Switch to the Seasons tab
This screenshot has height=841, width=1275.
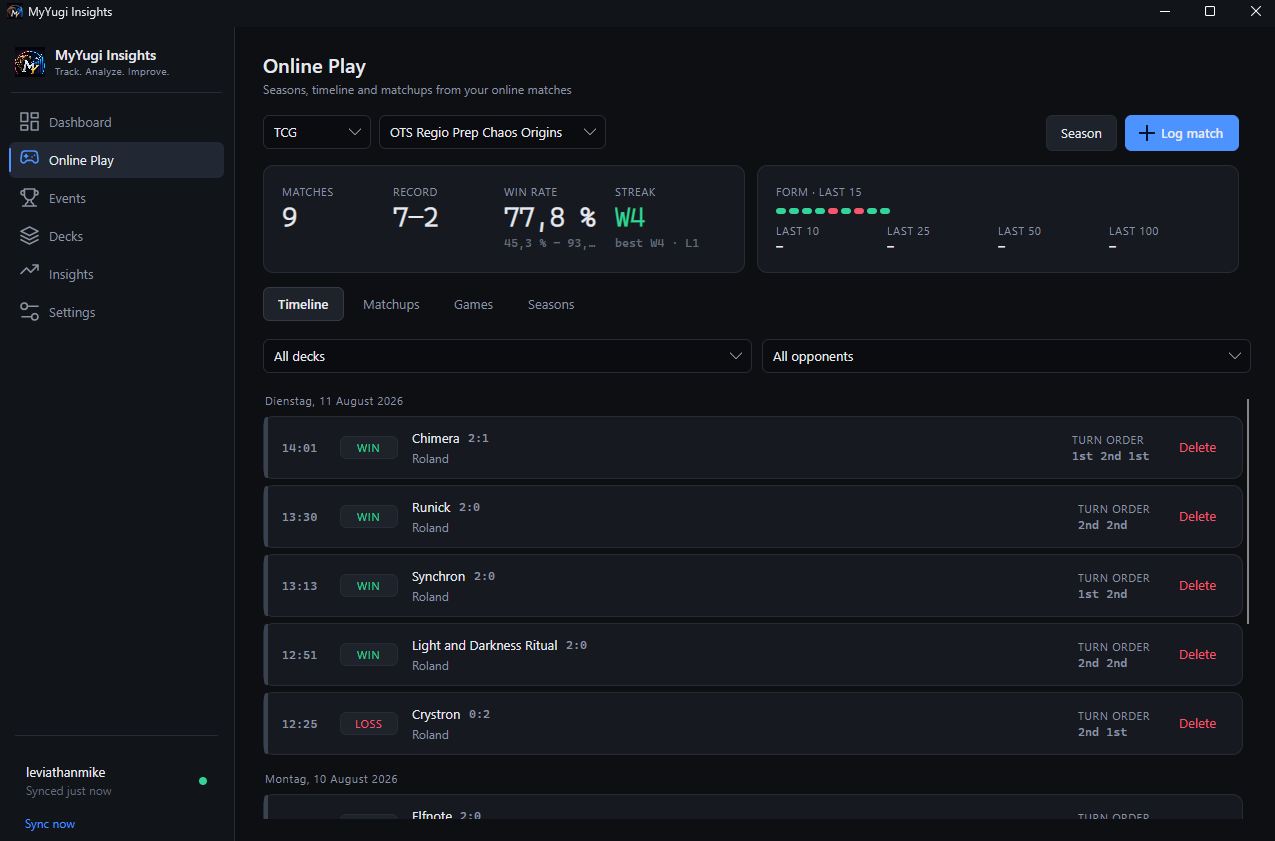pos(551,304)
